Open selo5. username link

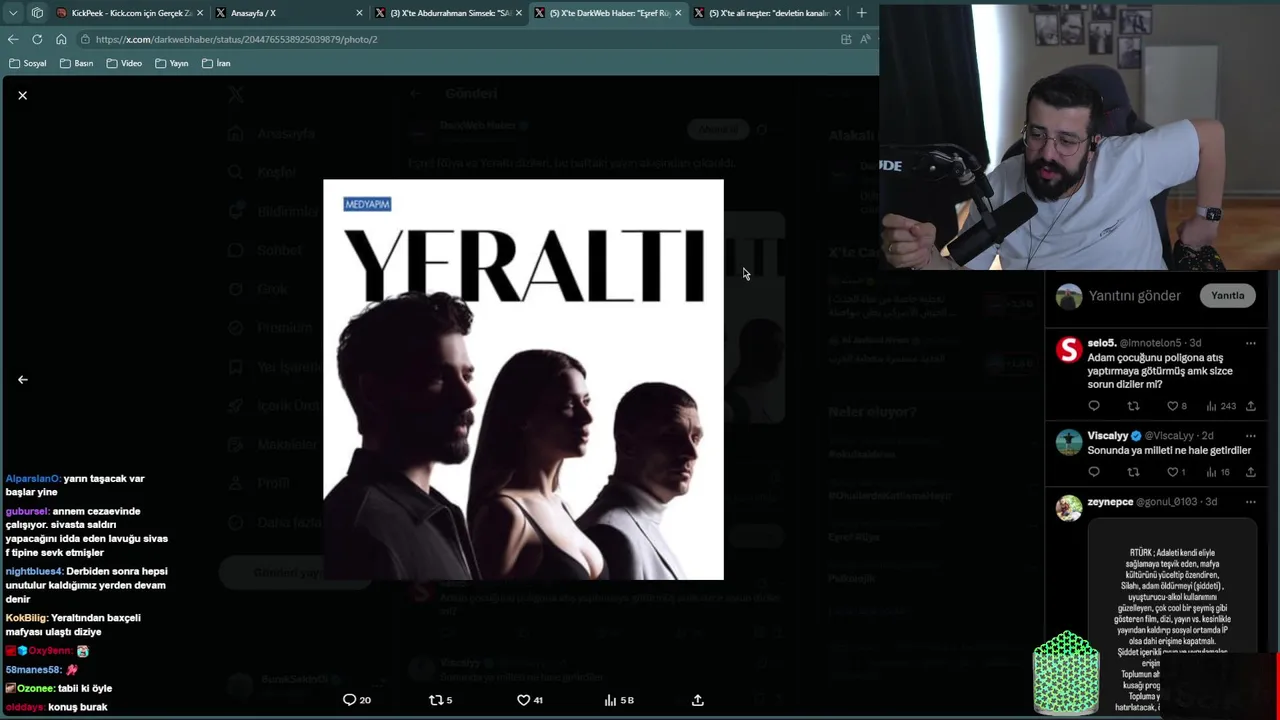click(x=1101, y=343)
